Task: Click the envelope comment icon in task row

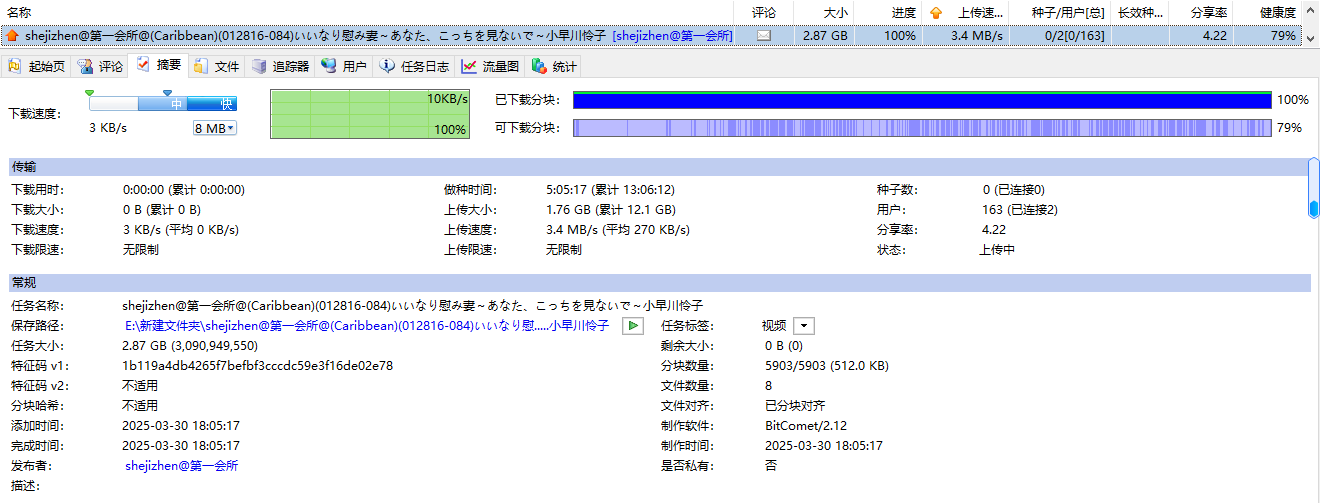Action: (x=764, y=35)
